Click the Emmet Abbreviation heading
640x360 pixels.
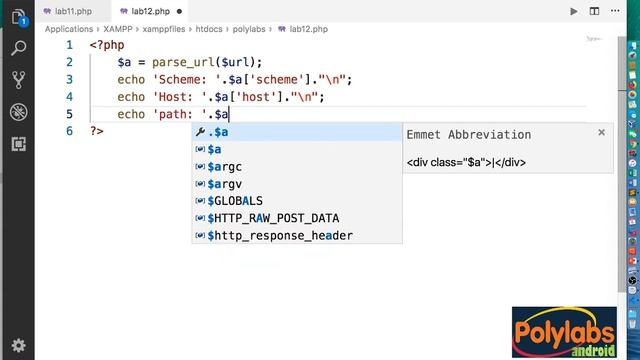469,135
